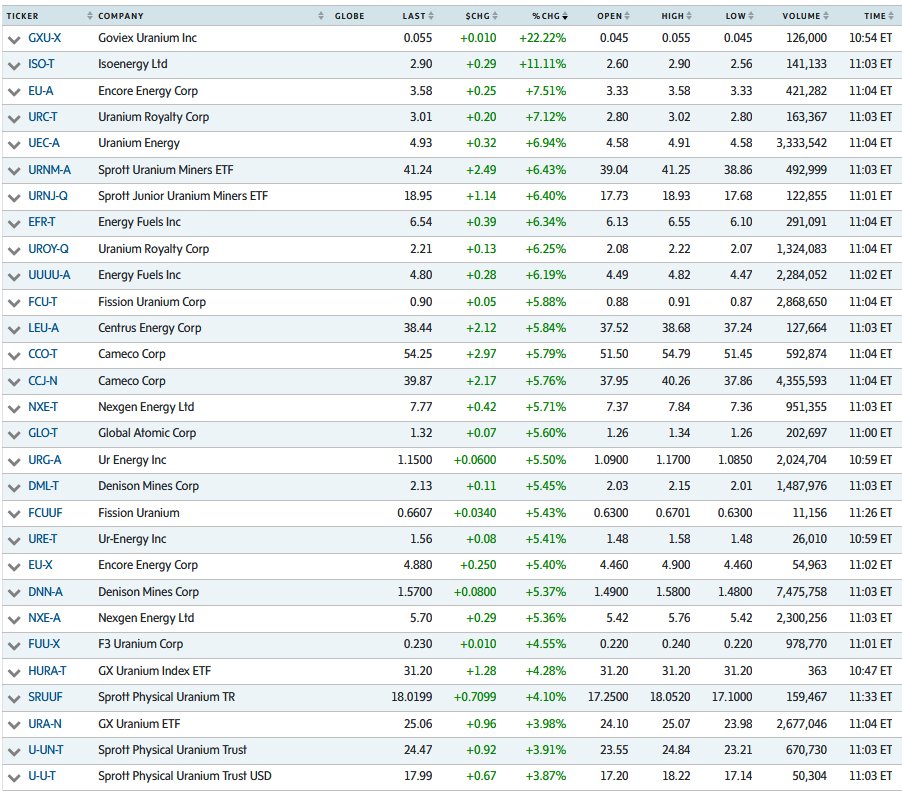Select Sprott Physical Uranium Trust USD name
This screenshot has width=902, height=793.
[185, 776]
